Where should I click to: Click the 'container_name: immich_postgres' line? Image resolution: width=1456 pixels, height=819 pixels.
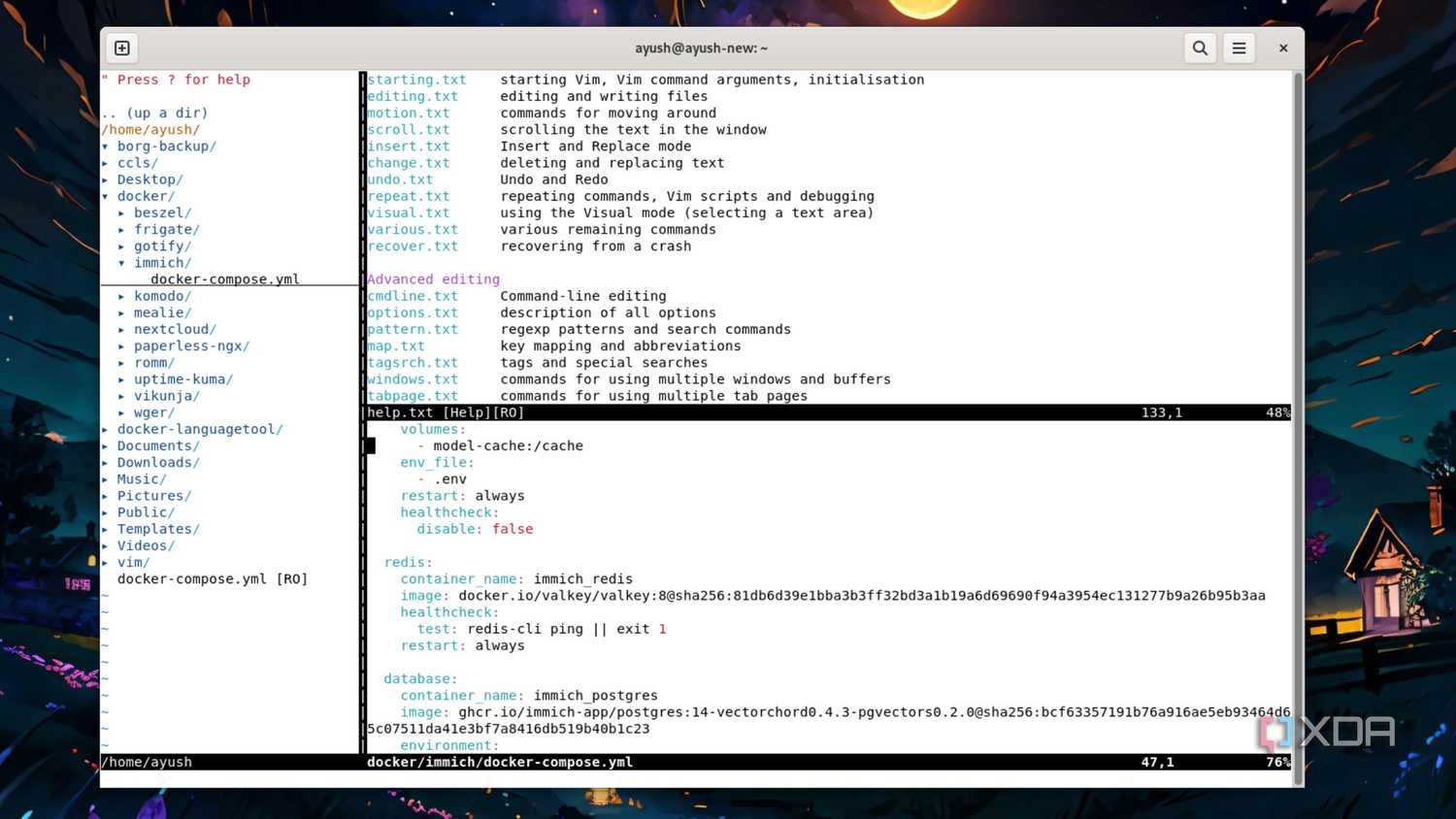pyautogui.click(x=529, y=696)
